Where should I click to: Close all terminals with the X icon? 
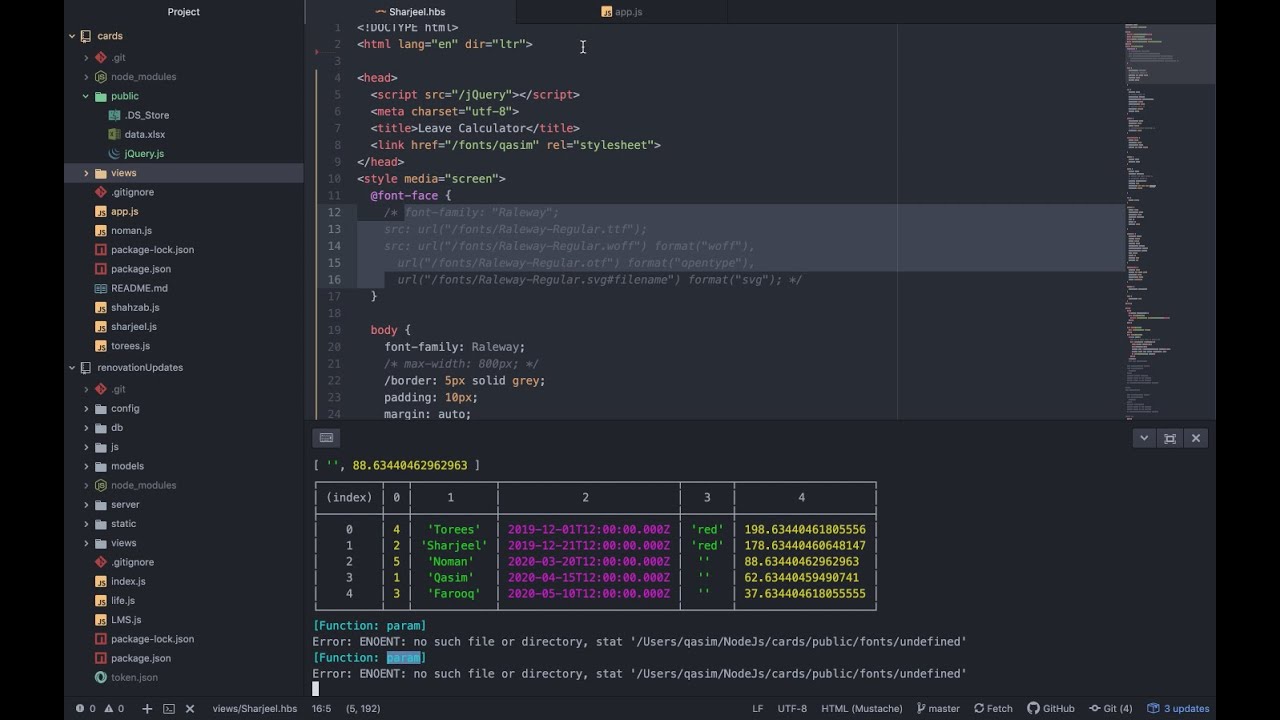[190, 708]
